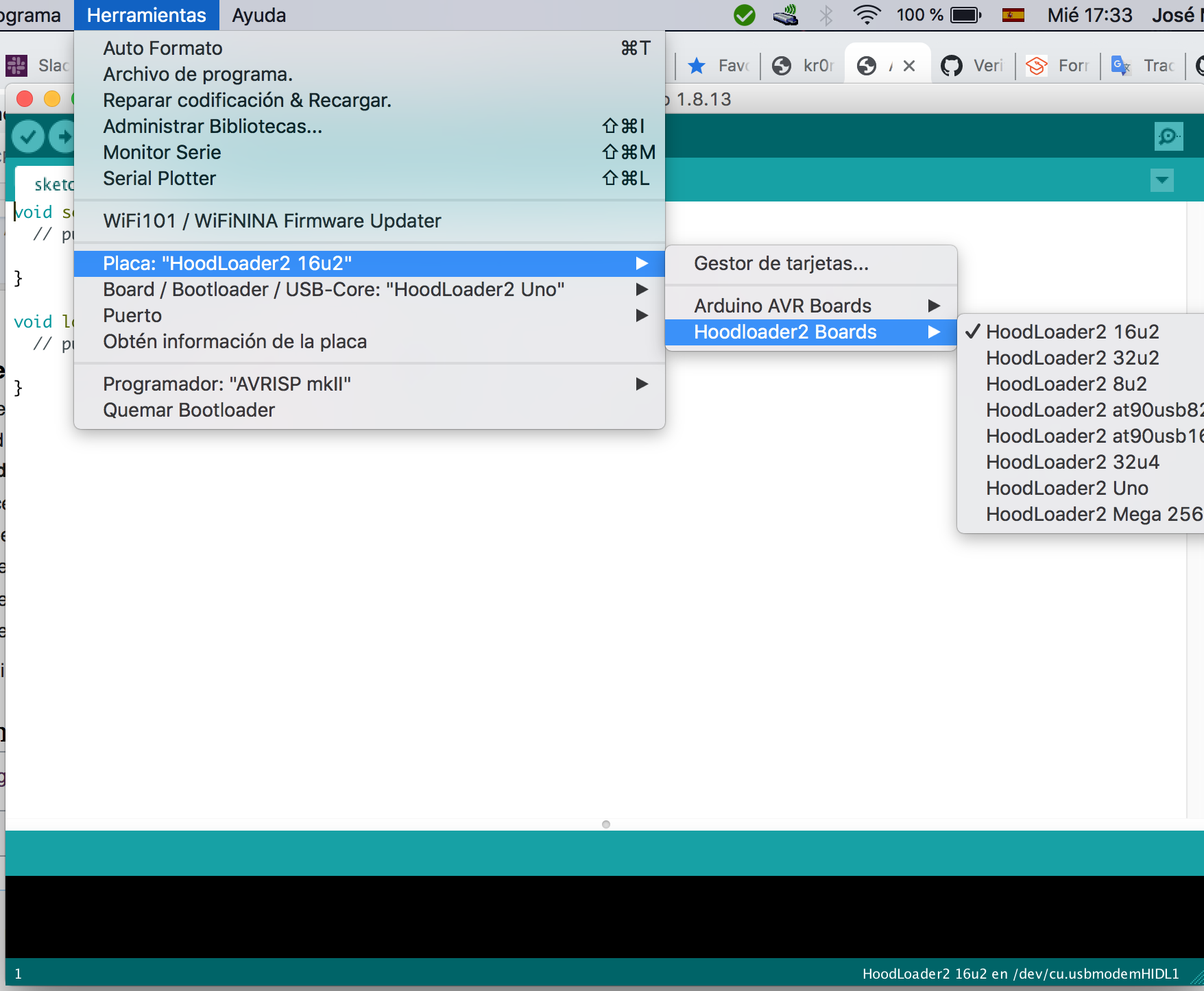The height and width of the screenshot is (991, 1204).
Task: Click the editor vertical scrollbar
Action: tap(1195, 509)
